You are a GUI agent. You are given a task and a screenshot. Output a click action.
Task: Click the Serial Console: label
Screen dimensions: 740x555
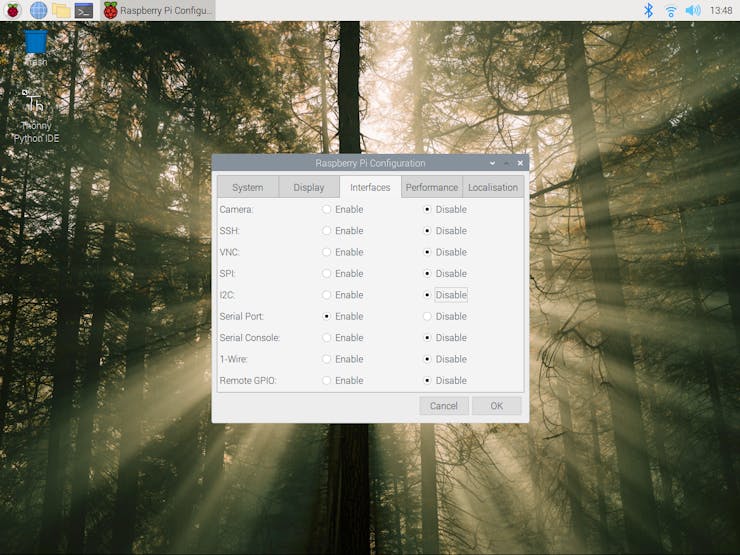[x=250, y=337]
